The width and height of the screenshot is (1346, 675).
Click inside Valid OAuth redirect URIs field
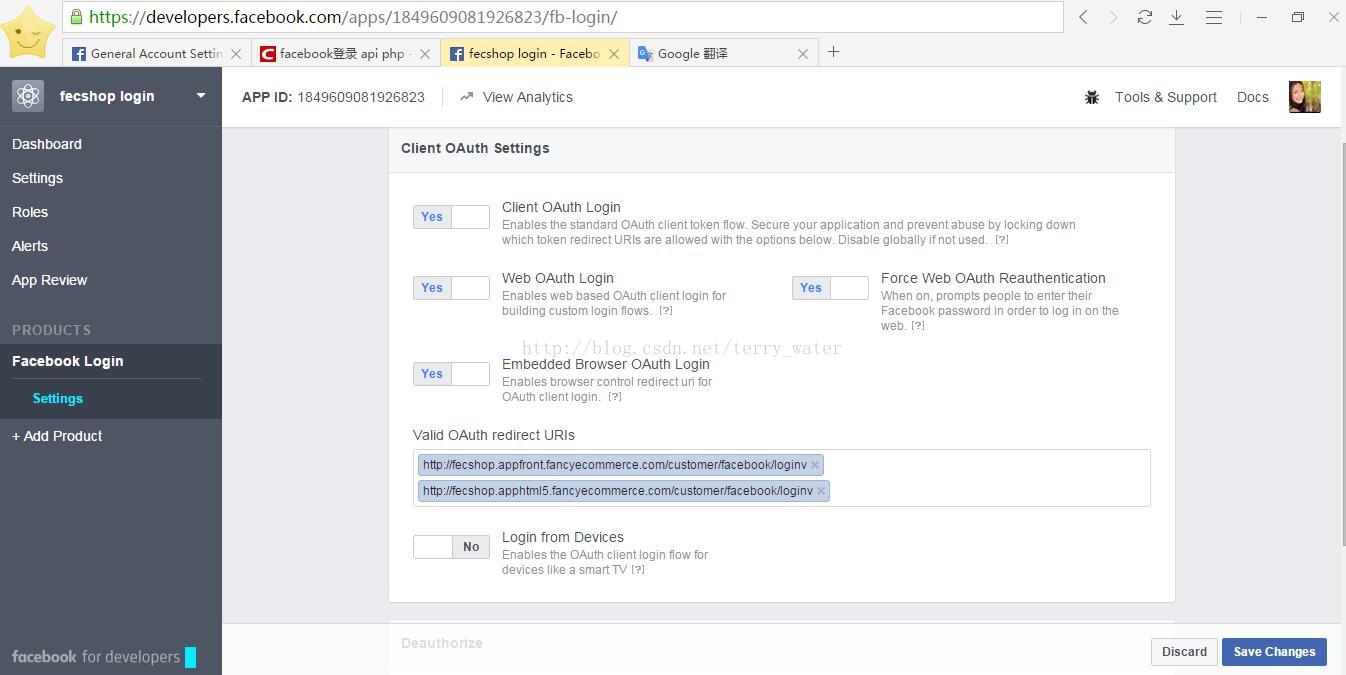(781, 478)
